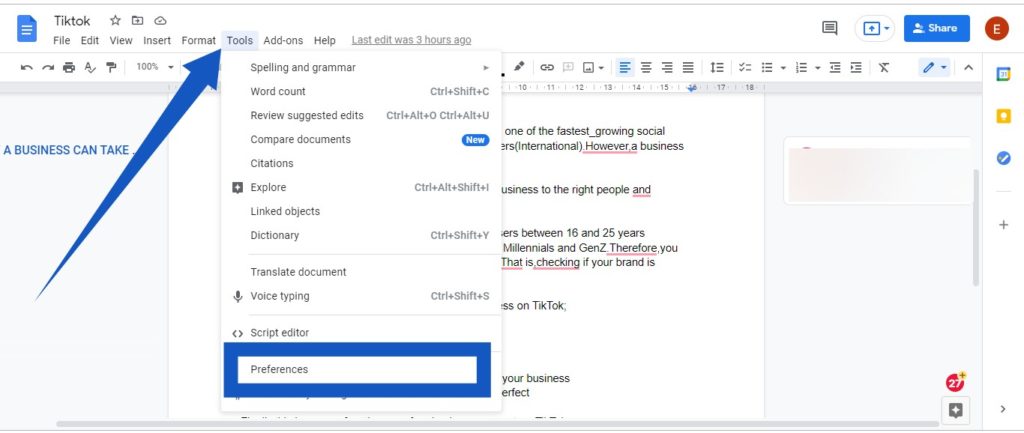Open the Help menu
The image size is (1024, 433).
(325, 40)
